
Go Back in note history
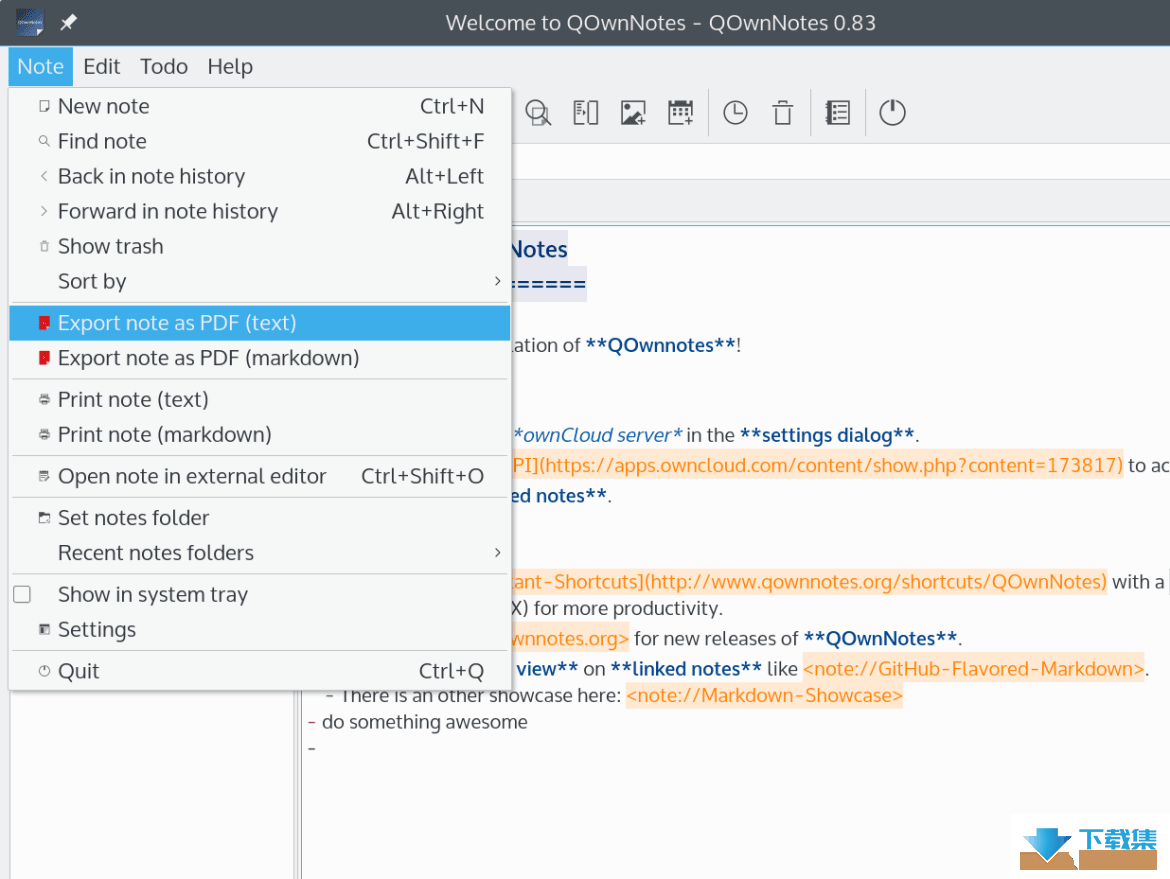pos(260,176)
